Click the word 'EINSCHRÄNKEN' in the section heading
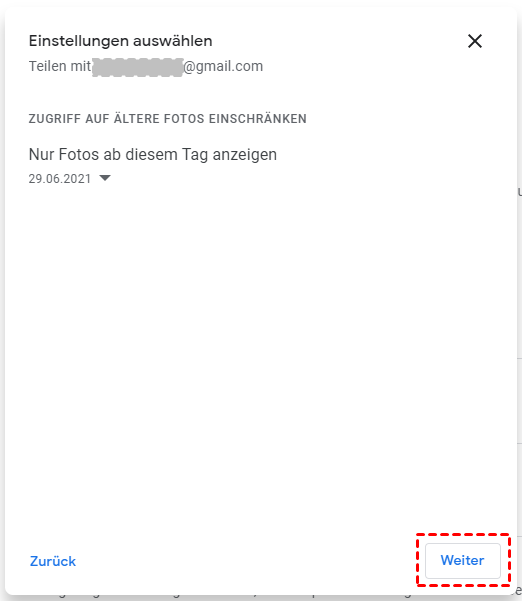522x601 pixels. coord(258,118)
